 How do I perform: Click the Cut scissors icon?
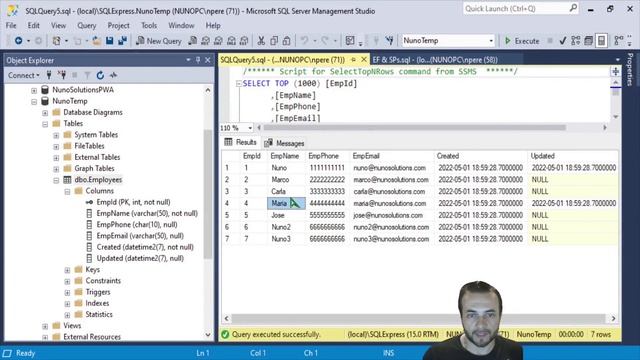click(261, 40)
